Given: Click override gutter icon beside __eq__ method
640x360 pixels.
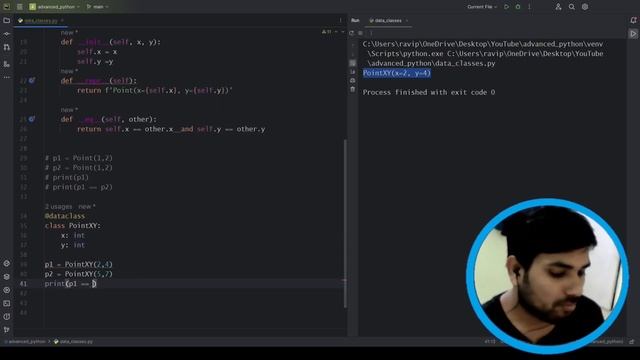Looking at the screenshot, I should click(31, 119).
